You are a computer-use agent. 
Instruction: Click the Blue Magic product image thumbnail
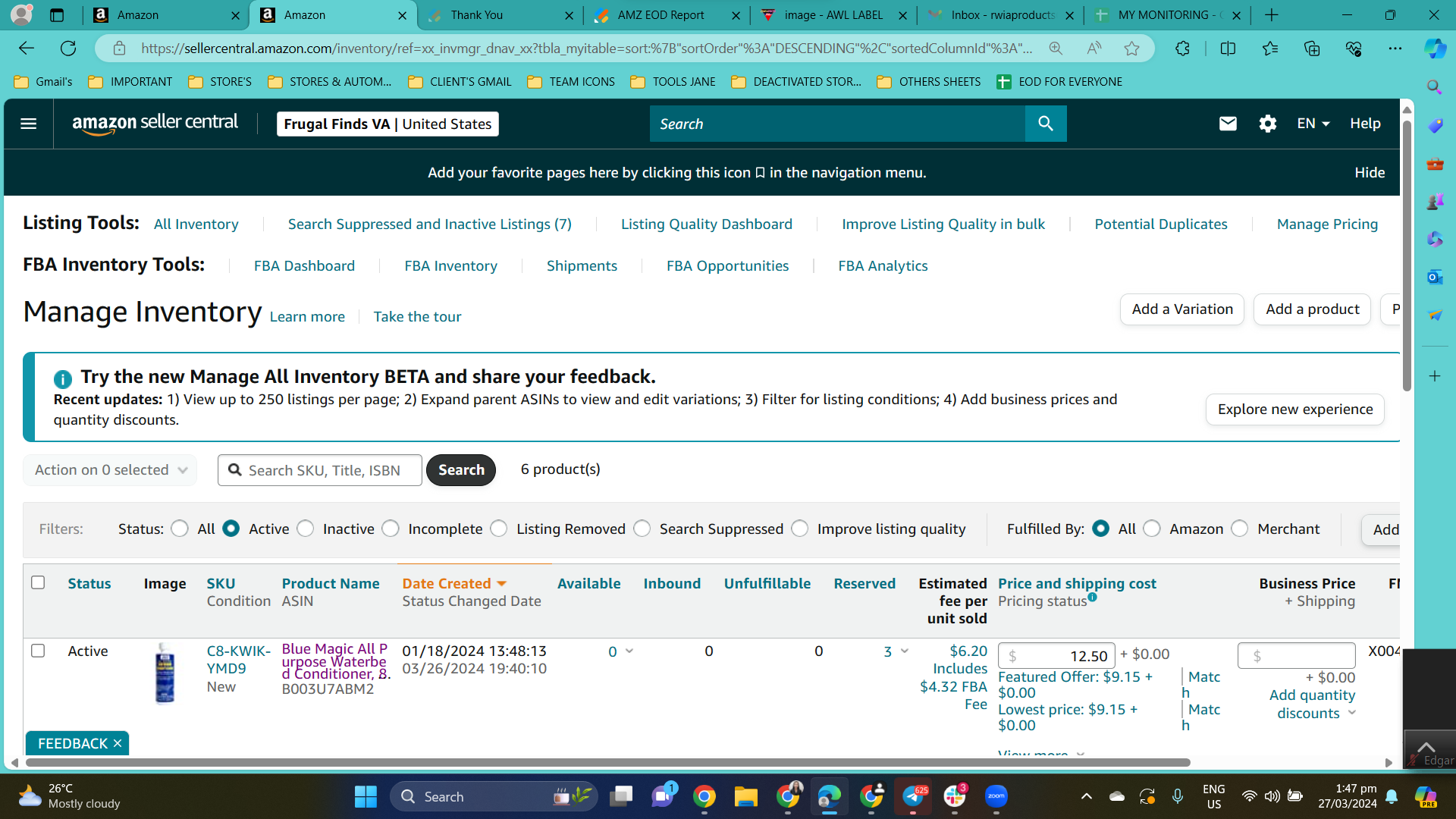[165, 673]
